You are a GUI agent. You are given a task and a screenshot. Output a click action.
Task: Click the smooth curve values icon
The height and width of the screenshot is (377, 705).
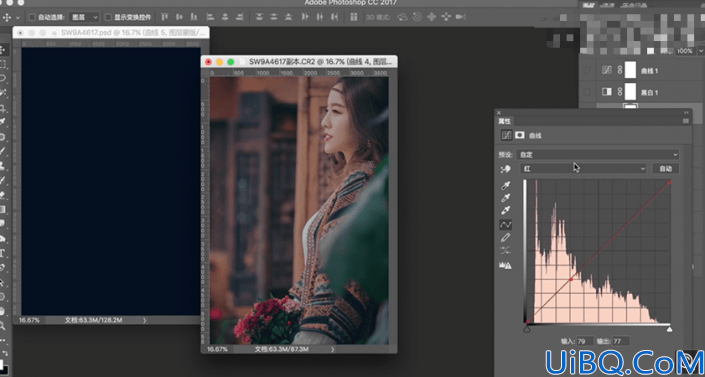click(506, 250)
